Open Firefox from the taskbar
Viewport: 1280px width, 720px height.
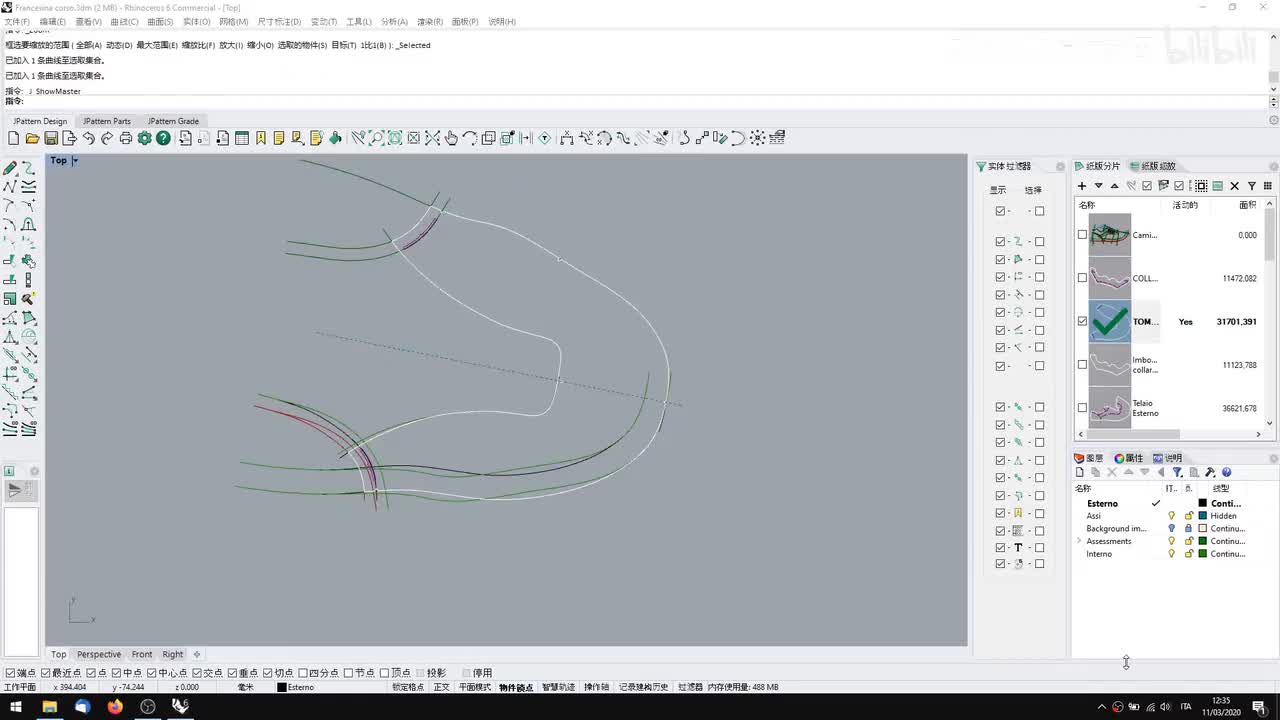pyautogui.click(x=115, y=706)
